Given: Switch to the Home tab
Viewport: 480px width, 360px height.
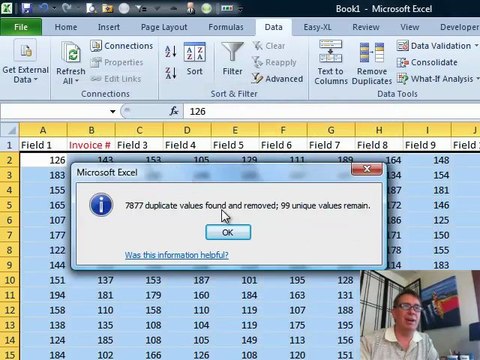Looking at the screenshot, I should [66, 27].
